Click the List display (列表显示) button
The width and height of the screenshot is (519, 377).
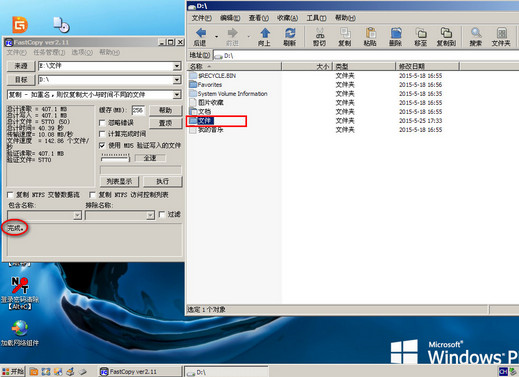tap(119, 181)
